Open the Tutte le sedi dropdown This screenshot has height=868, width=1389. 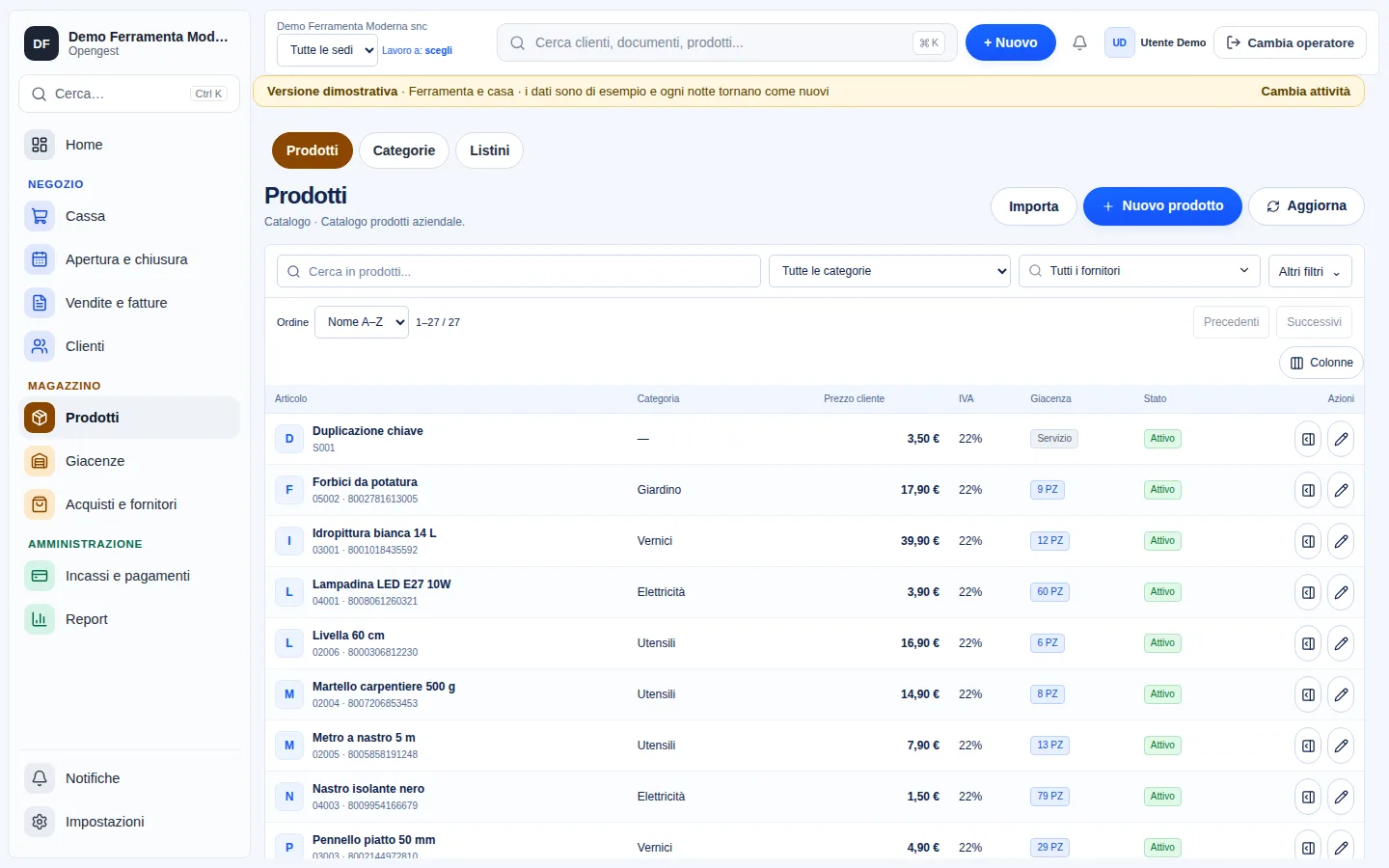(x=327, y=50)
